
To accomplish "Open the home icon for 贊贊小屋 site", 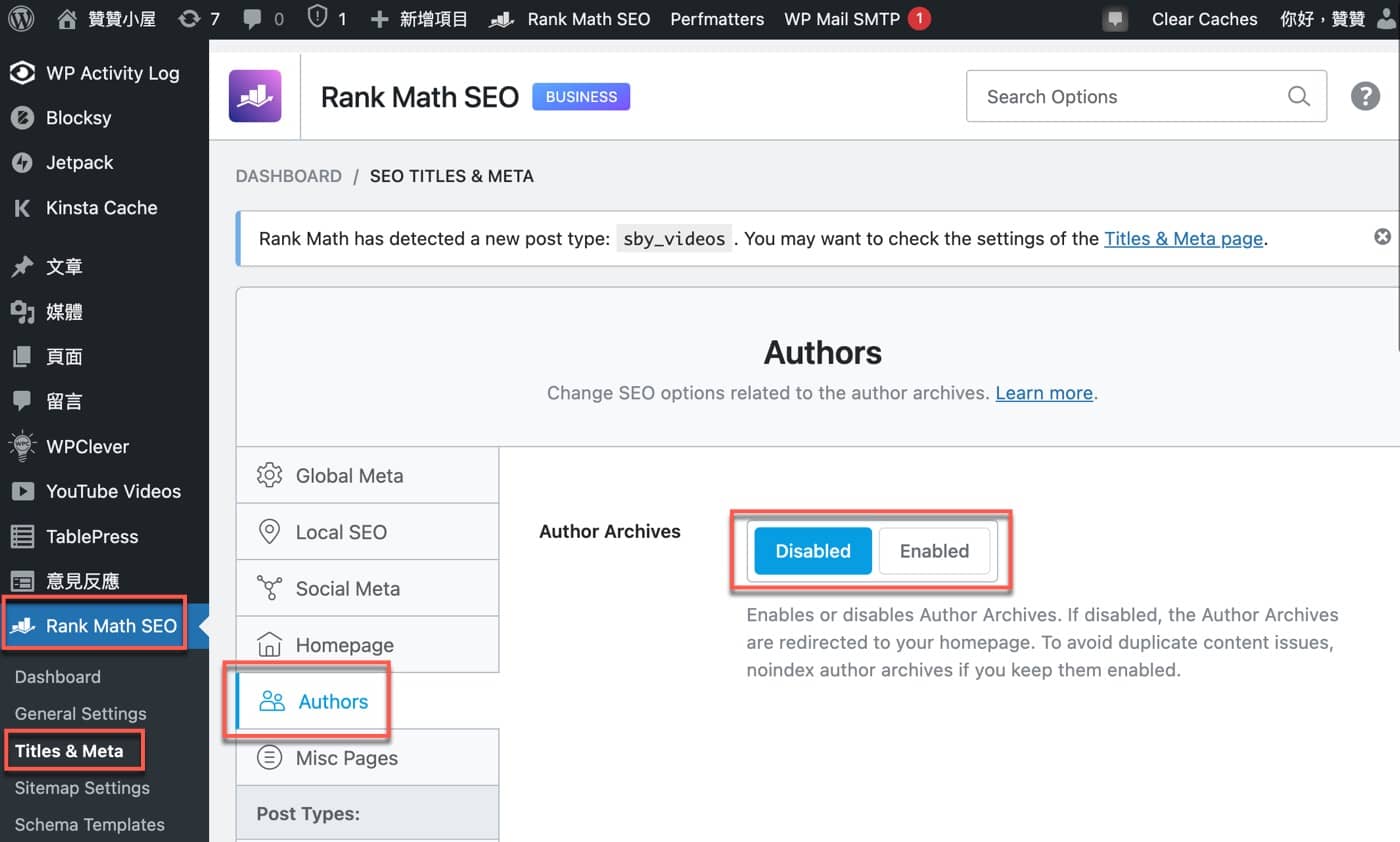I will click(x=67, y=19).
